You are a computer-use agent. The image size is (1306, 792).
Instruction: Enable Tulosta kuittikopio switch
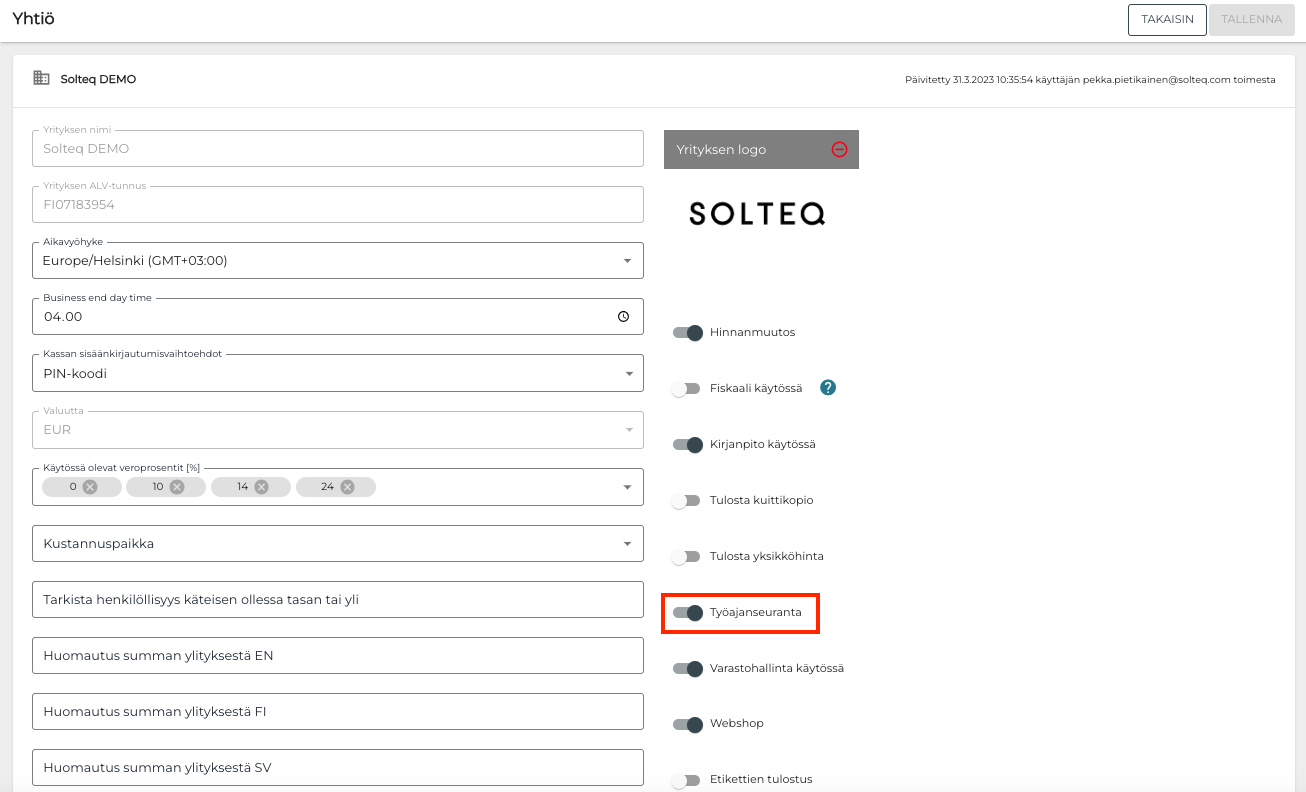click(686, 501)
